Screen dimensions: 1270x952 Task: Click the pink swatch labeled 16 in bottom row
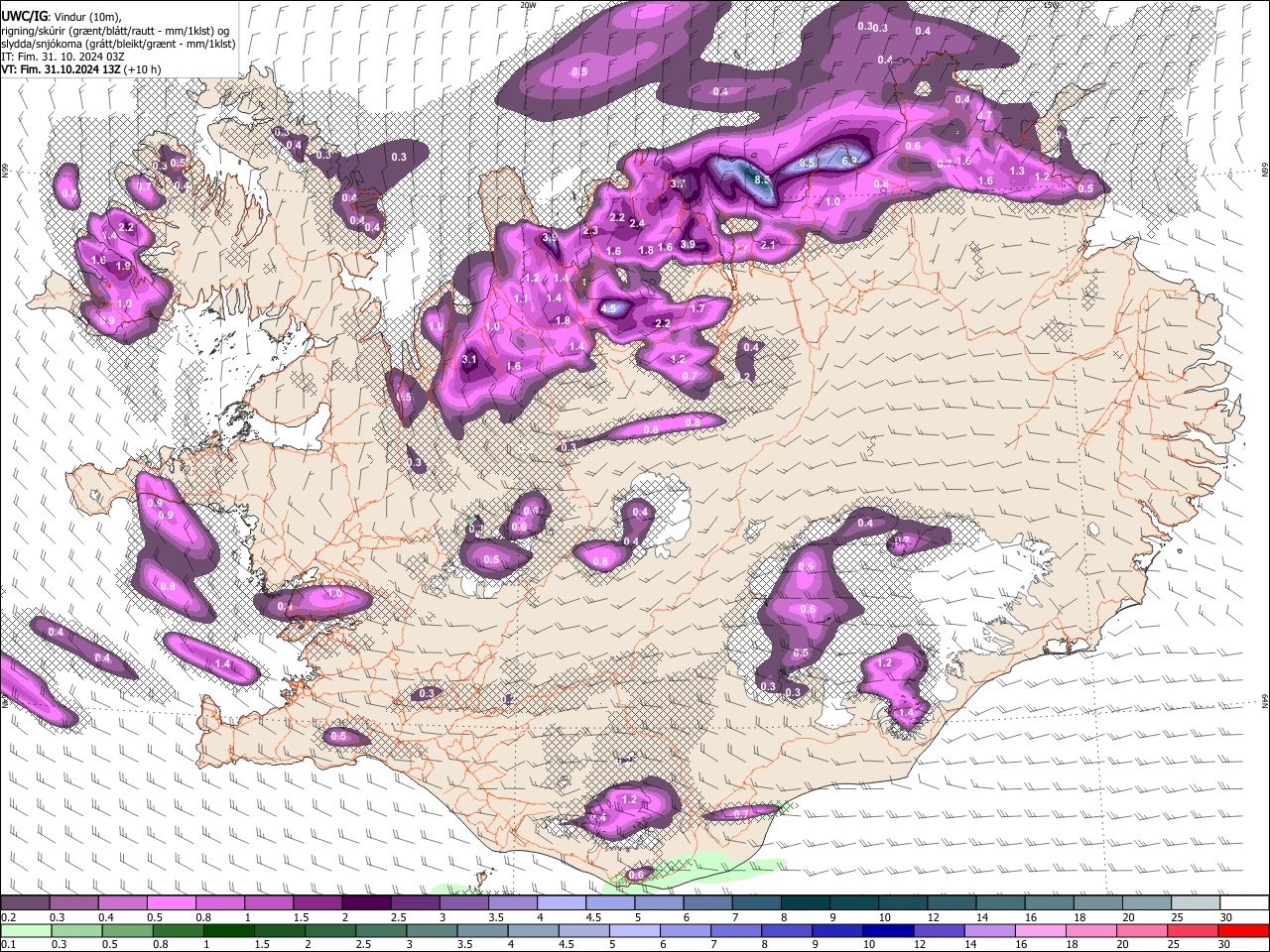click(1042, 930)
